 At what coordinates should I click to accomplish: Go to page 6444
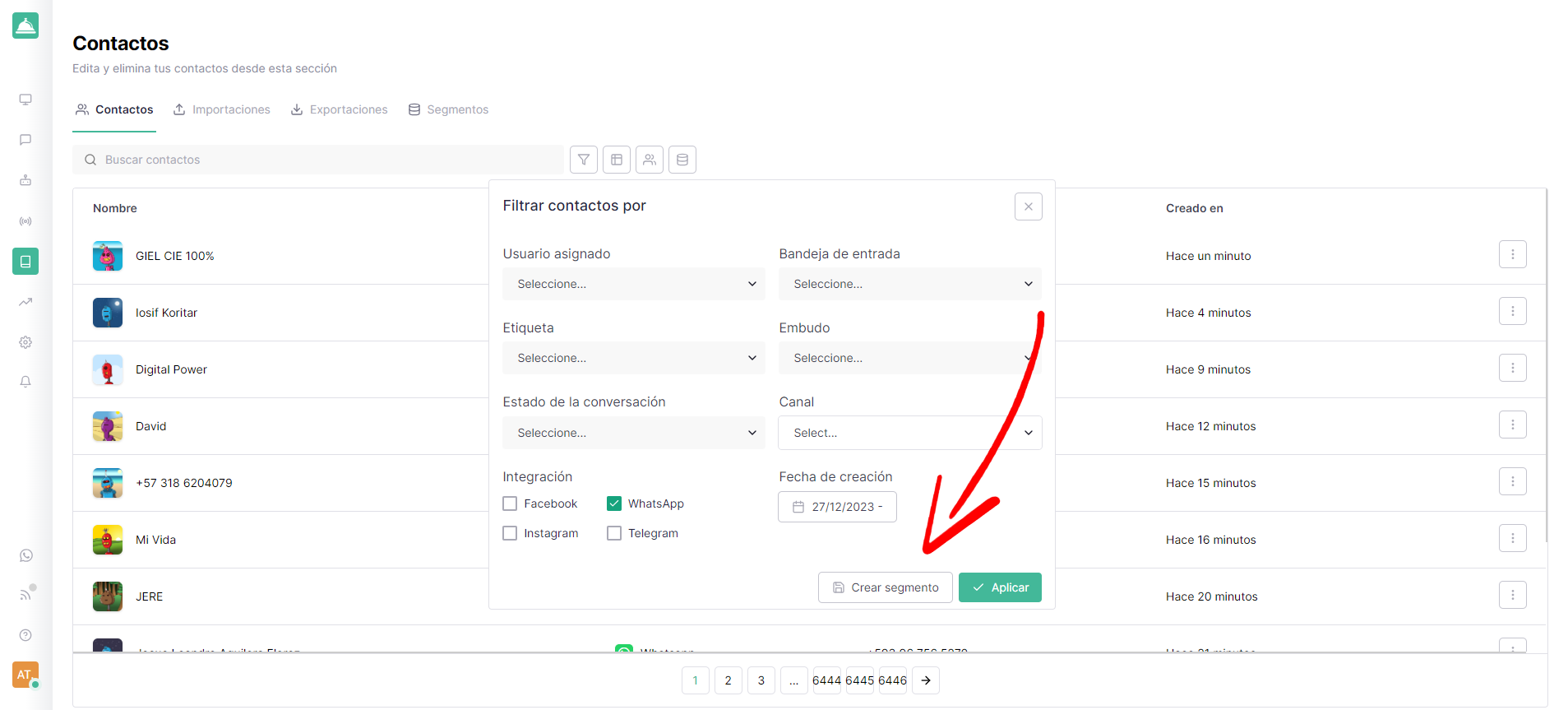(x=827, y=680)
